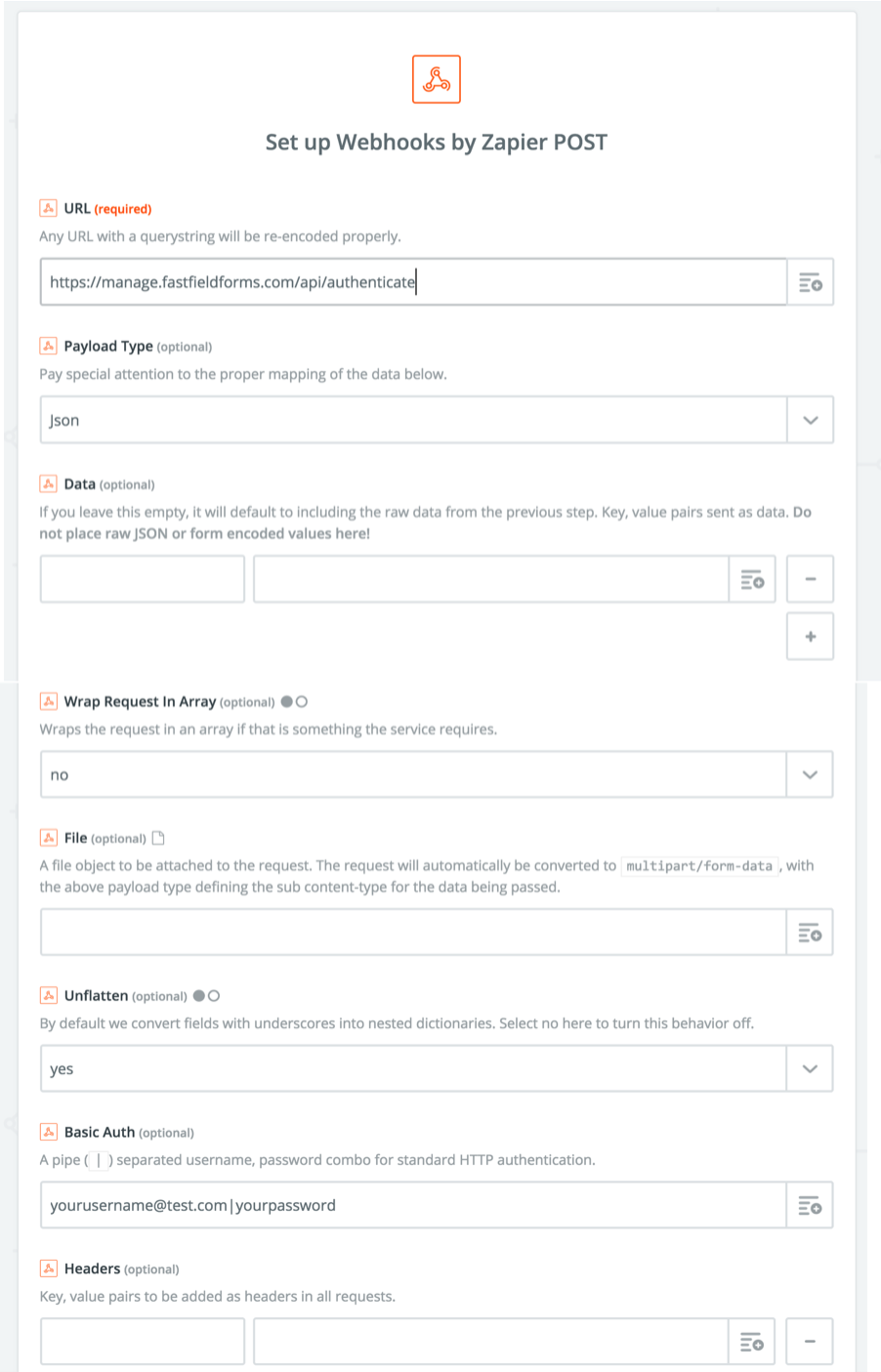Click the Webhooks by Zapier logo icon
881x1372 pixels.
tap(436, 79)
